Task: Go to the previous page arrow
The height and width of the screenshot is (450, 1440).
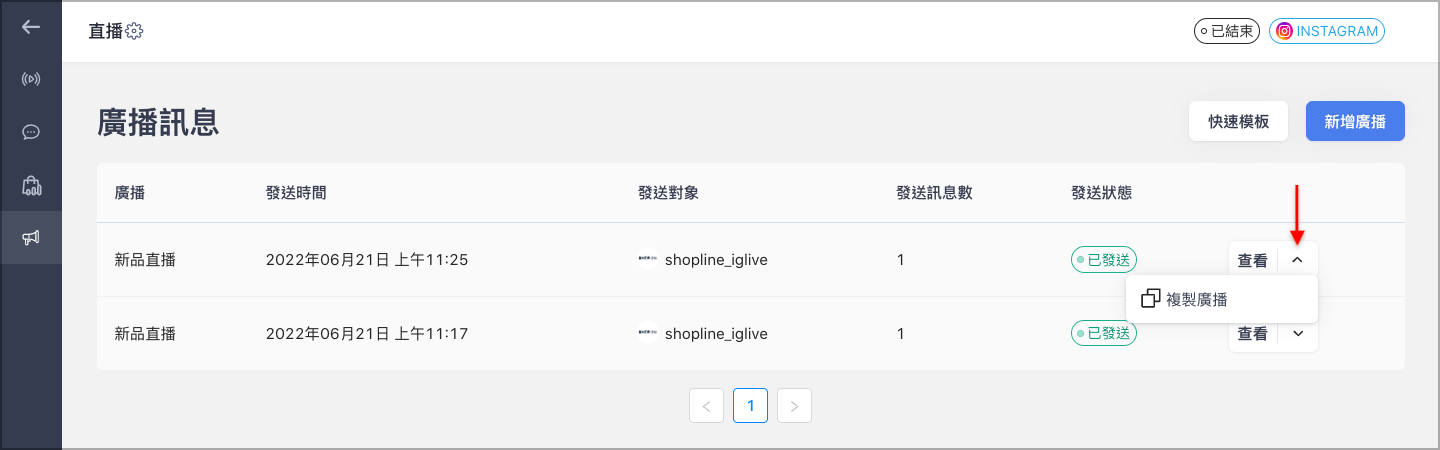Action: (706, 406)
